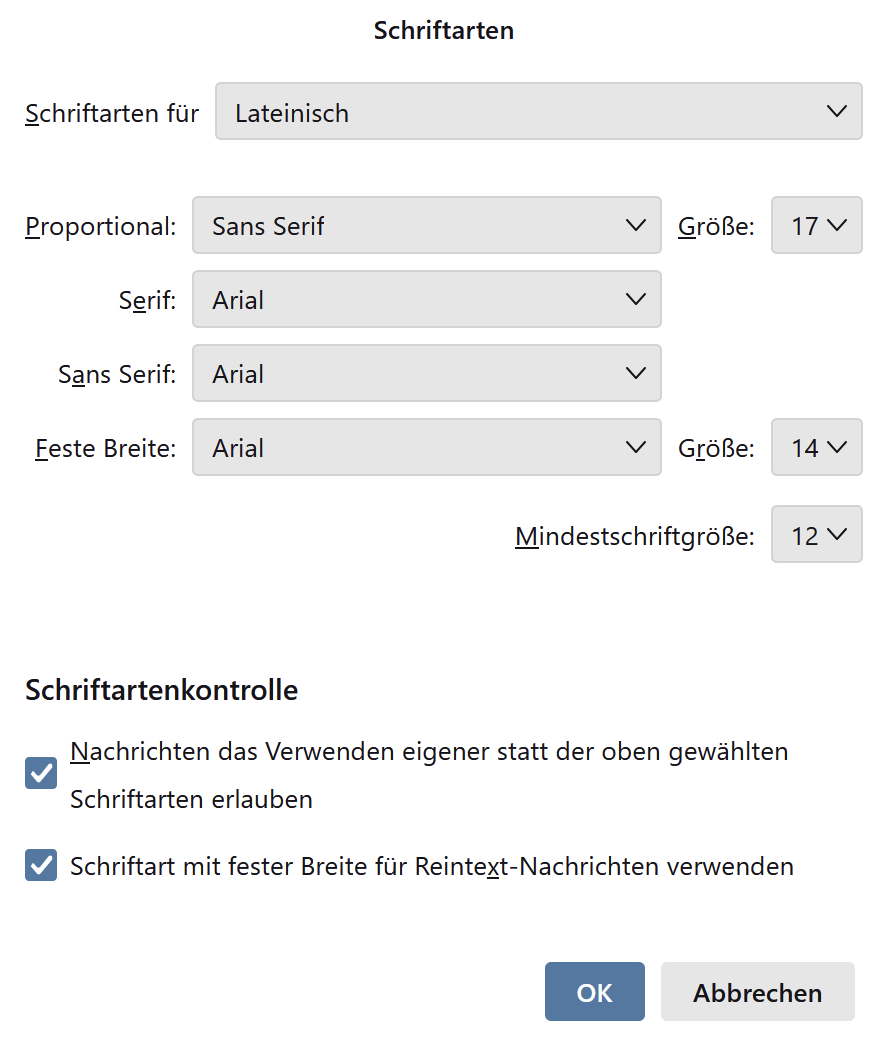The image size is (884, 1038).
Task: Click the Mindestschriftgröße label text
Action: click(634, 537)
